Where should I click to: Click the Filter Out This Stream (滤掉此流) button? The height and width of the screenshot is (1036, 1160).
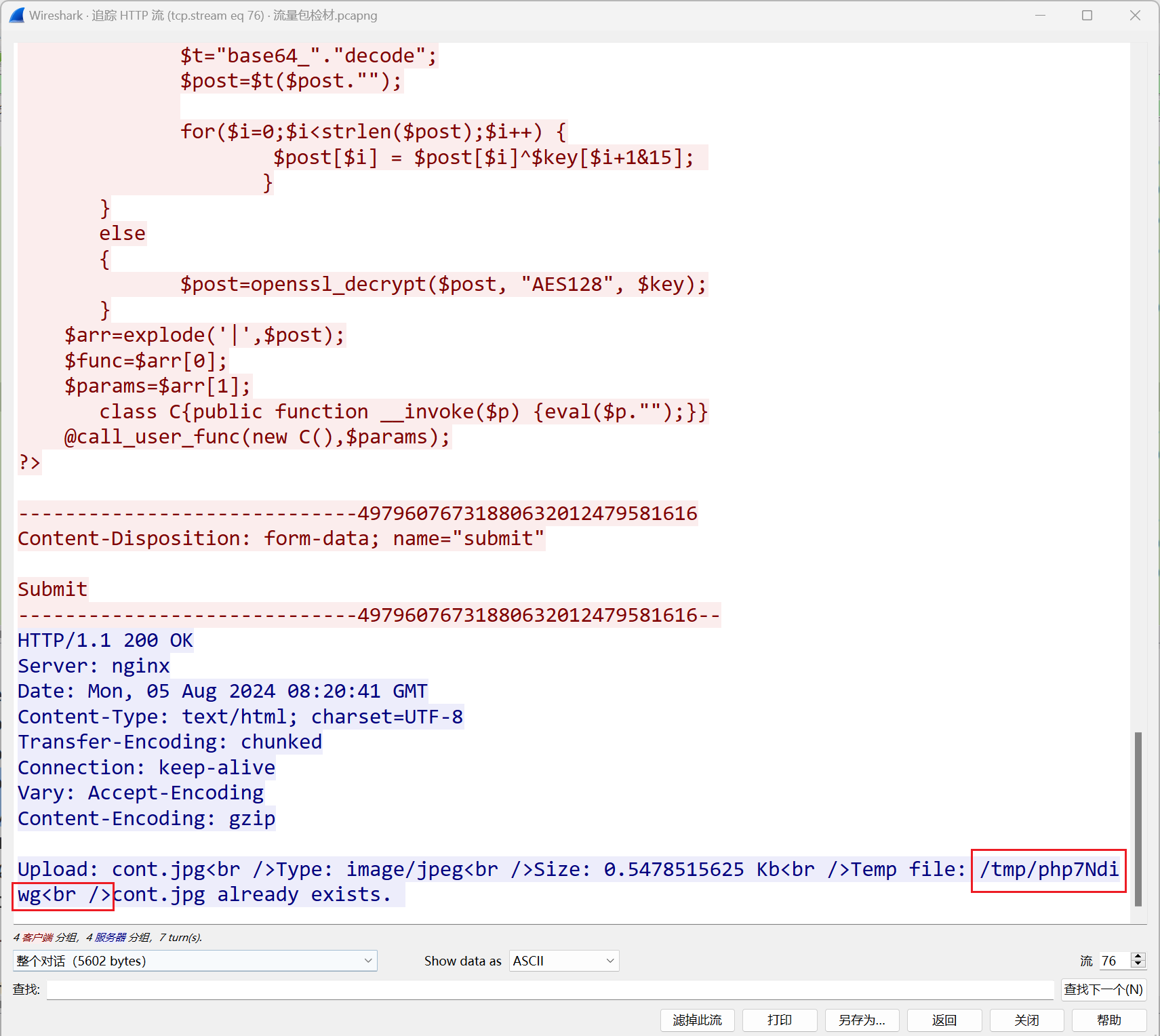click(697, 1020)
